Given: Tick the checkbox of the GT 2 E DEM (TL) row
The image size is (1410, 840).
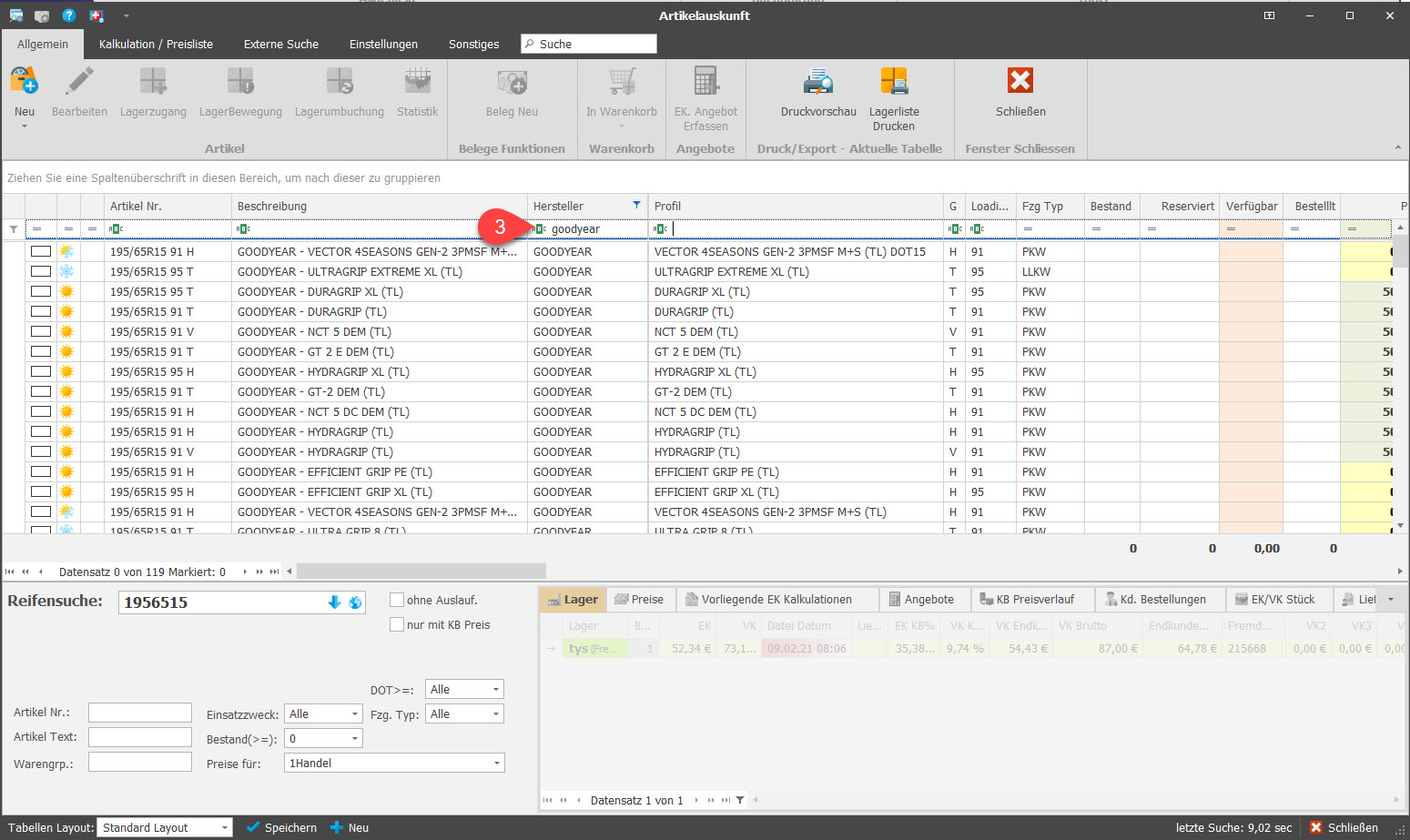Looking at the screenshot, I should coord(40,351).
